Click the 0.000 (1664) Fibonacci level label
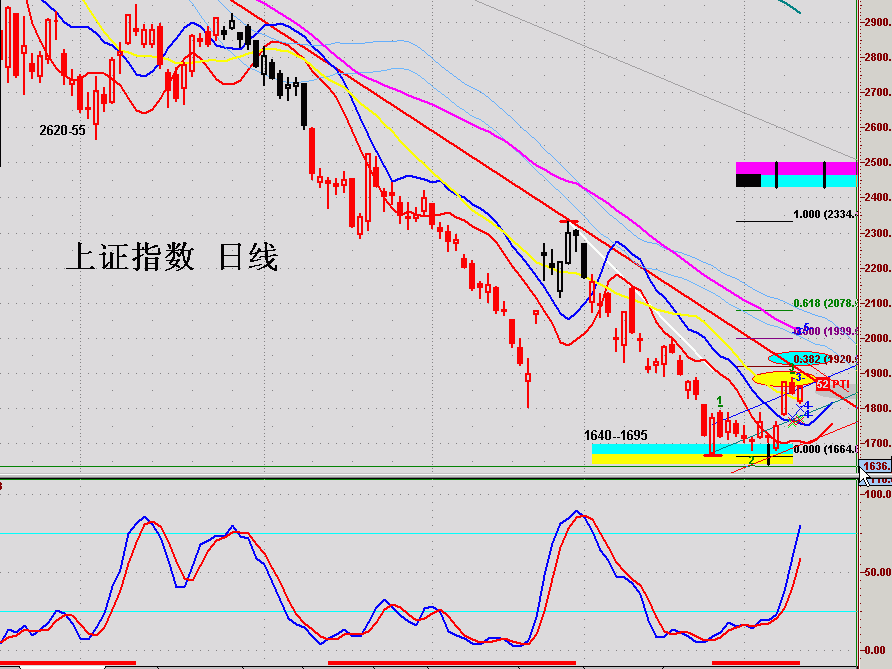The width and height of the screenshot is (892, 669). (x=825, y=449)
